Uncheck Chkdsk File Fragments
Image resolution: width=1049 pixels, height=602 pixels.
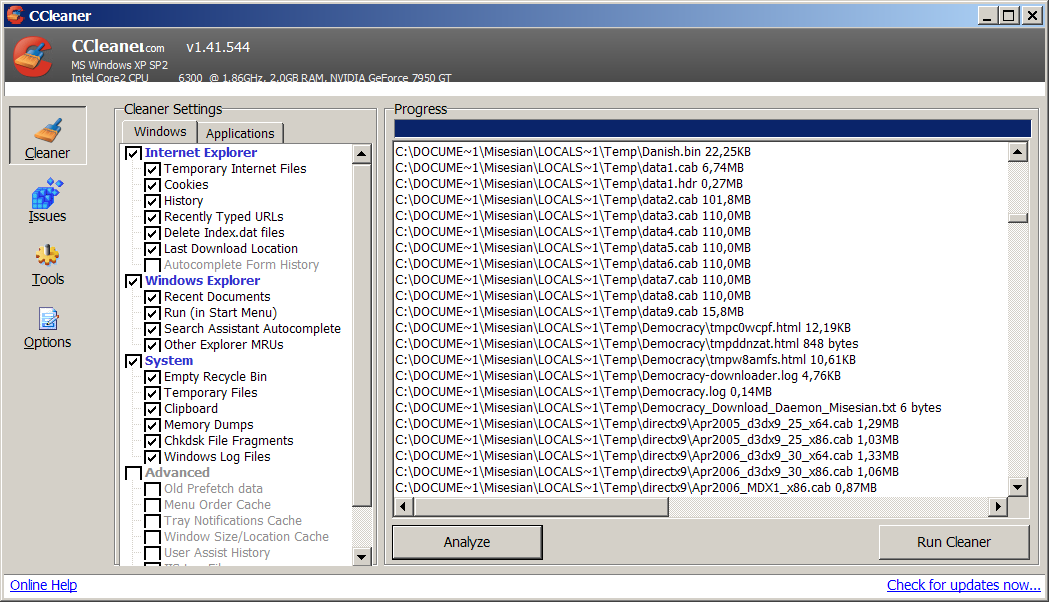coord(153,441)
